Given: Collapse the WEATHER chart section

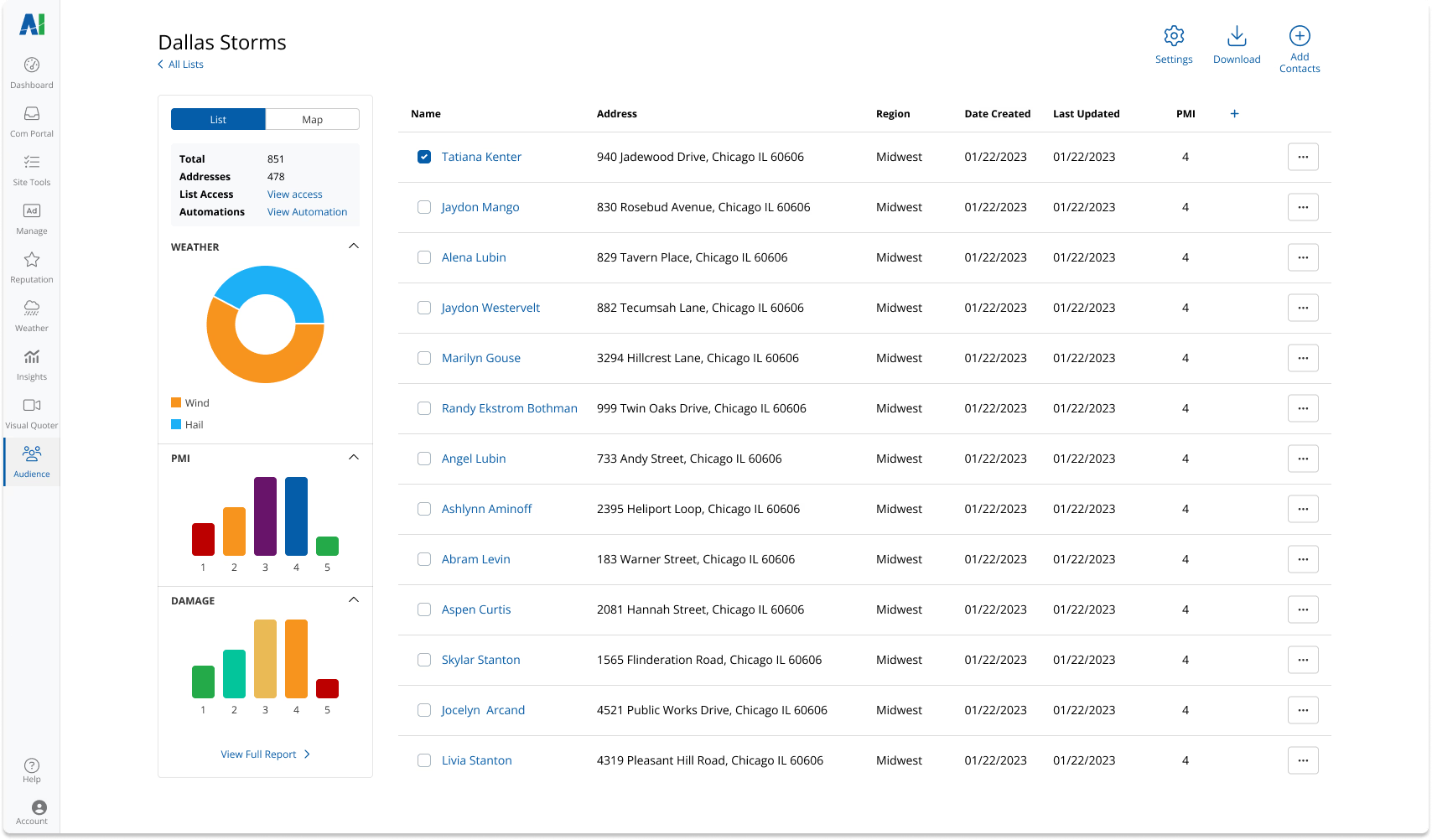Looking at the screenshot, I should click(x=354, y=246).
